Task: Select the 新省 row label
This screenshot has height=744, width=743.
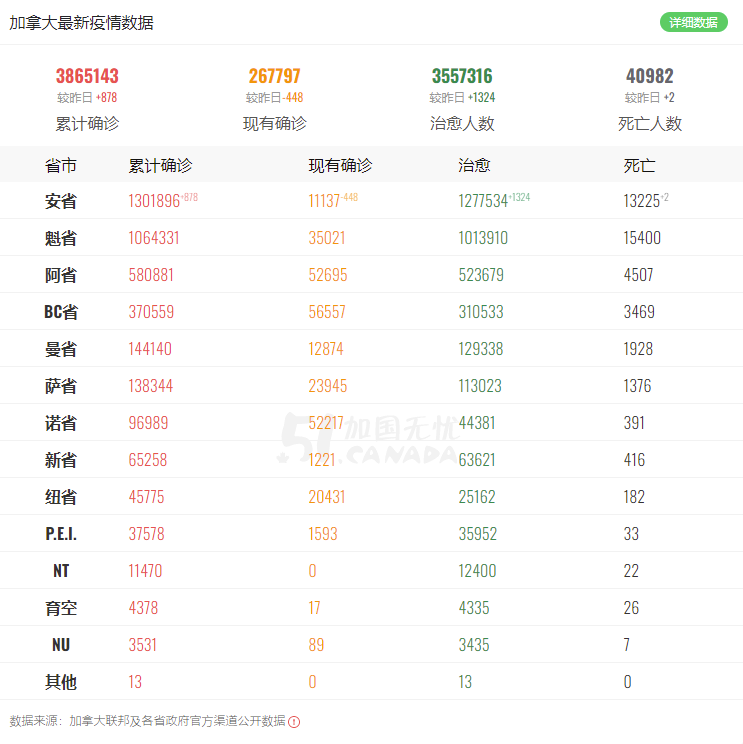Action: point(61,460)
